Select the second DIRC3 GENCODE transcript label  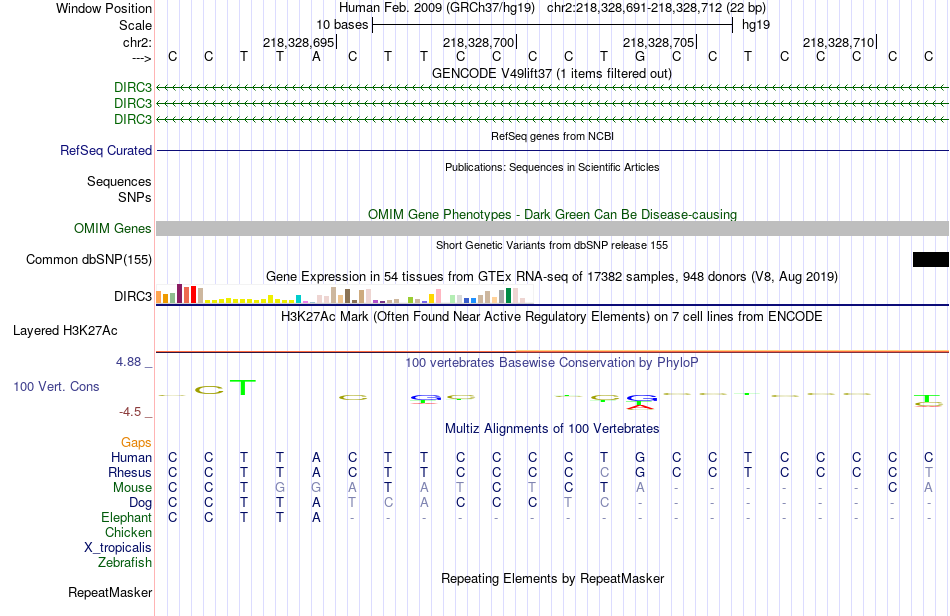pyautogui.click(x=133, y=104)
